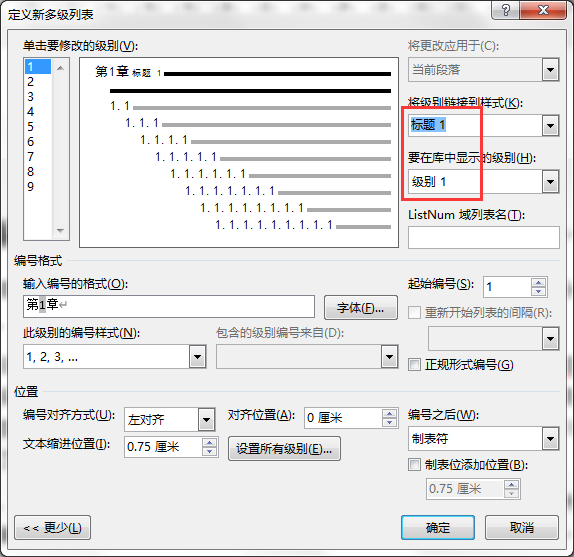Toggle the 重新开始列表的间隔 checkbox
Screen dimensions: 574x557
(x=414, y=313)
